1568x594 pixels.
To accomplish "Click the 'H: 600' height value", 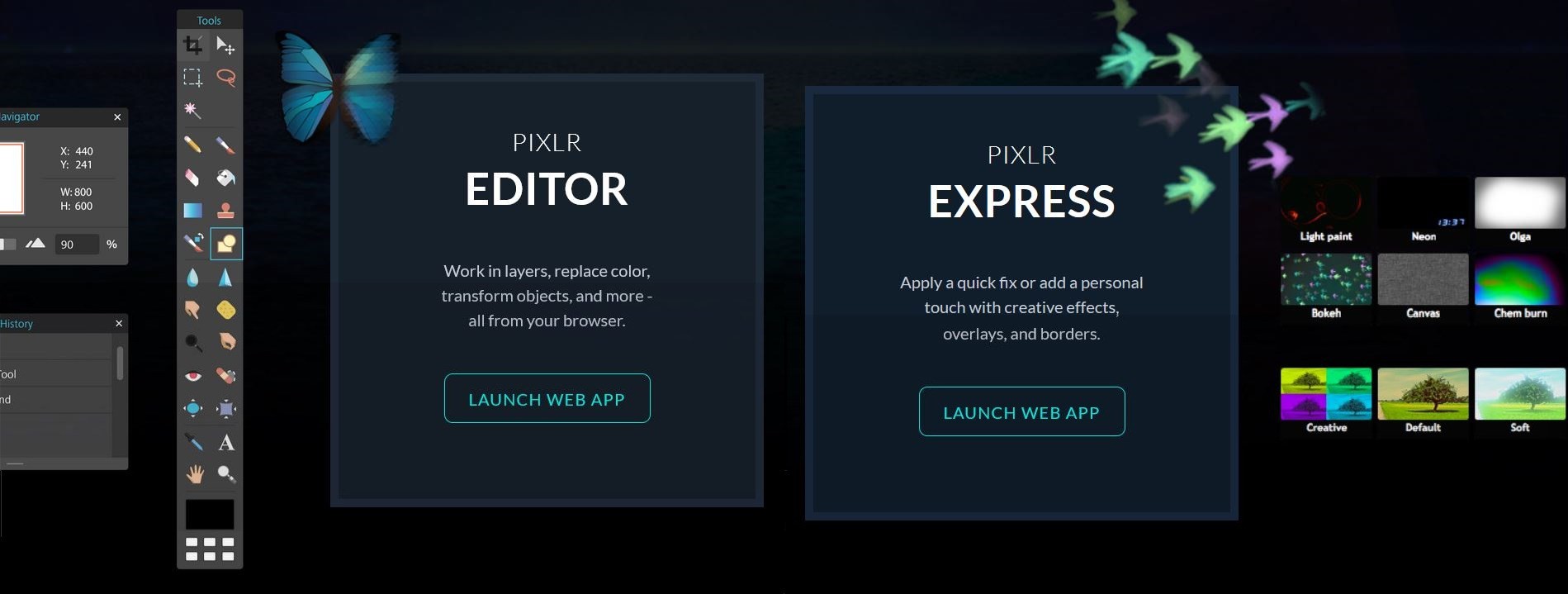I will tap(76, 206).
